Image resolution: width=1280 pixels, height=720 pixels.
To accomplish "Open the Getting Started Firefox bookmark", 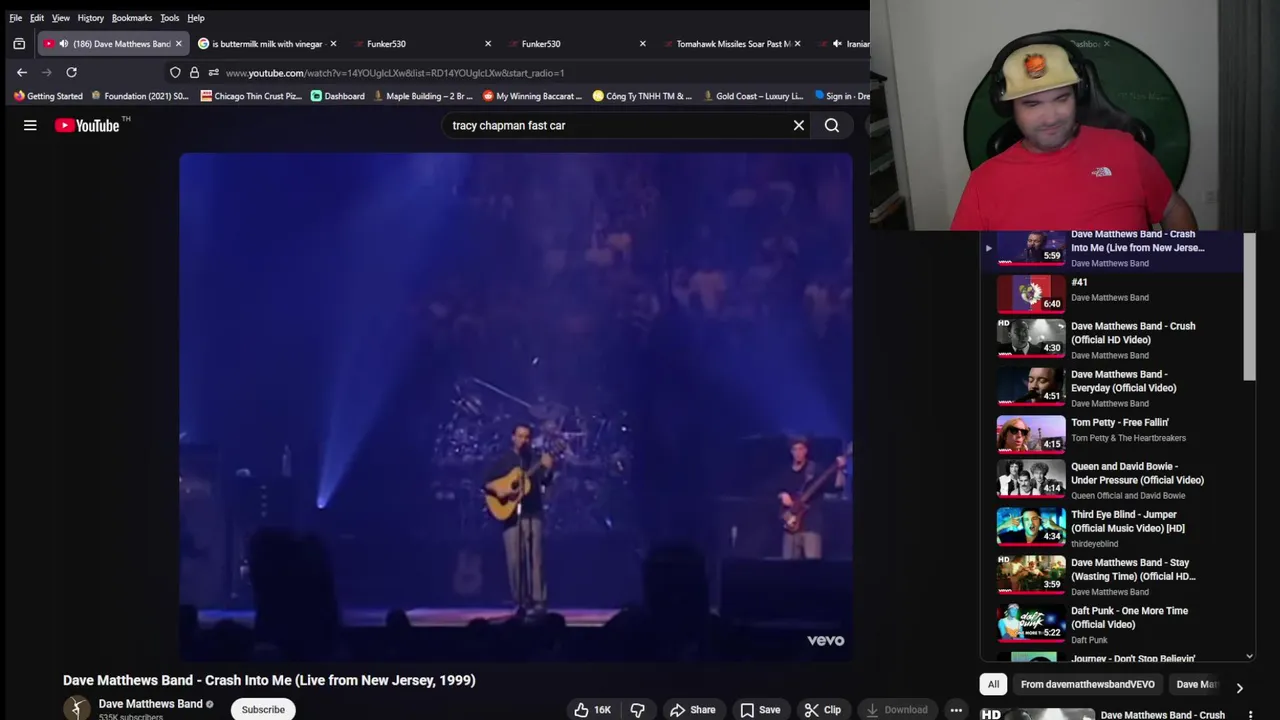I will pos(48,96).
